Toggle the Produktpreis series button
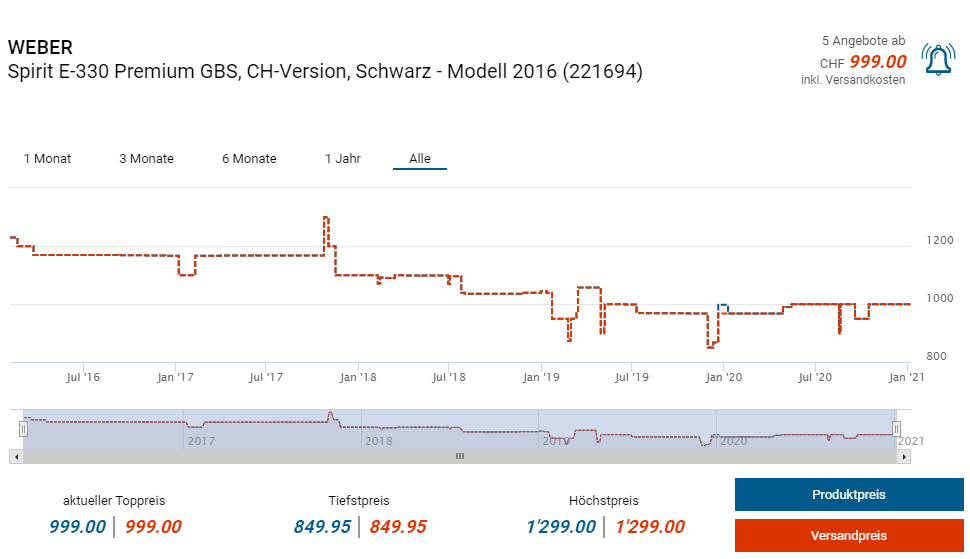The image size is (970, 559). tap(848, 495)
